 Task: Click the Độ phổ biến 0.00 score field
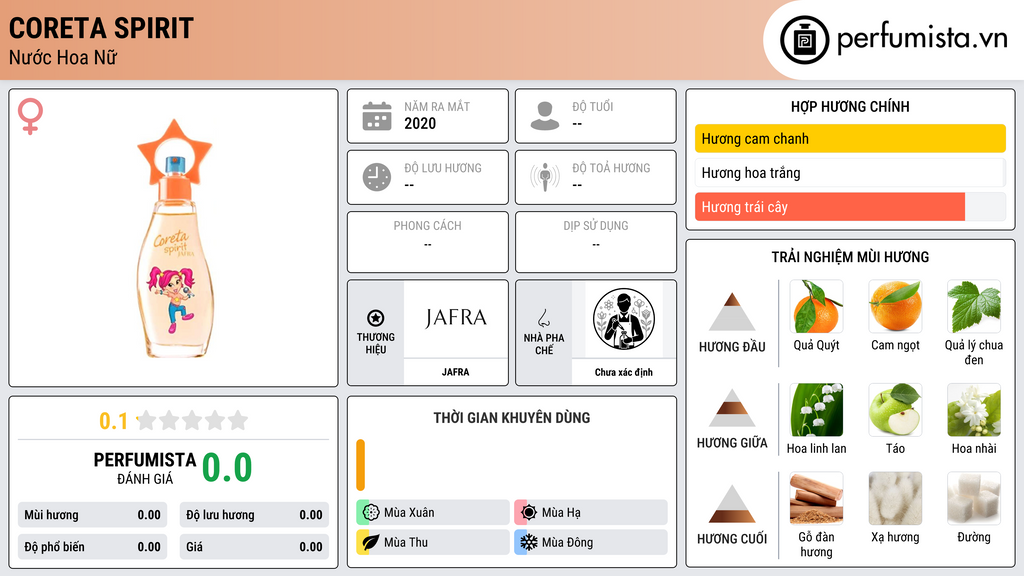[93, 547]
